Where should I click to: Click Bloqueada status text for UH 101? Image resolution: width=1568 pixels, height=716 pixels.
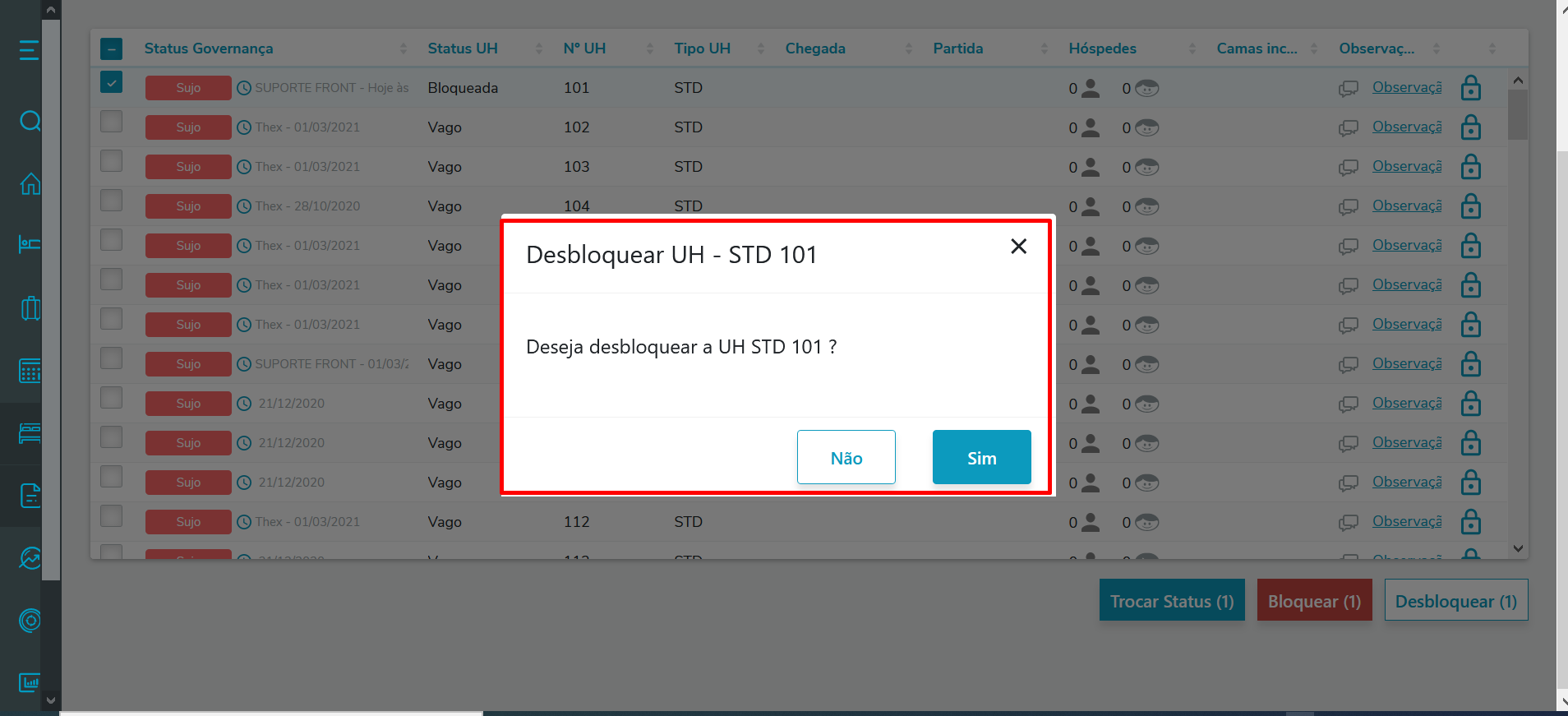[463, 88]
